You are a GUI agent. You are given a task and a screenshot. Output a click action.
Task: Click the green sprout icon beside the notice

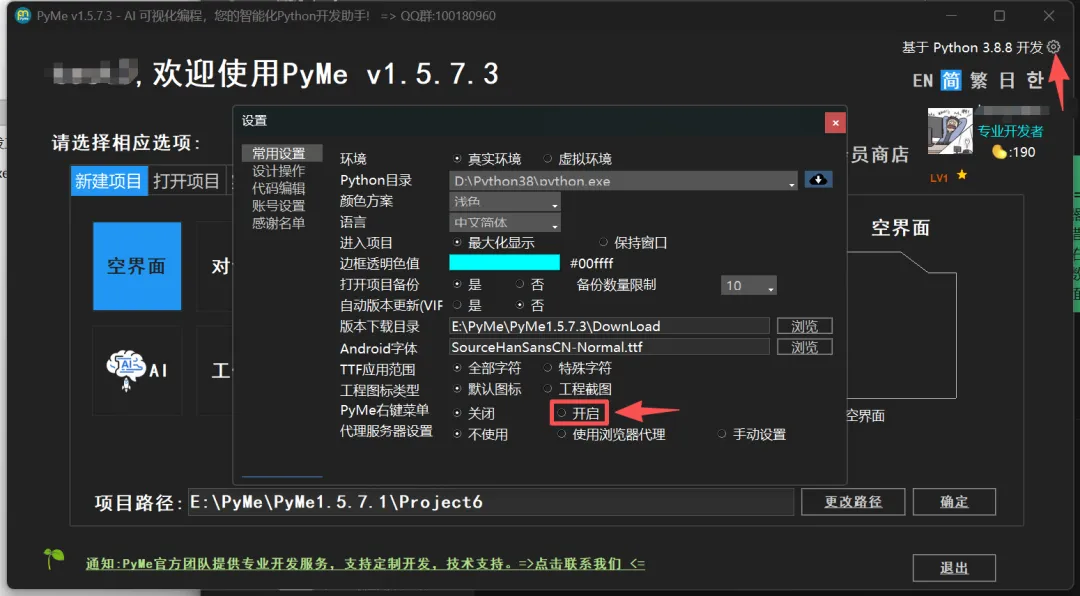coord(54,557)
